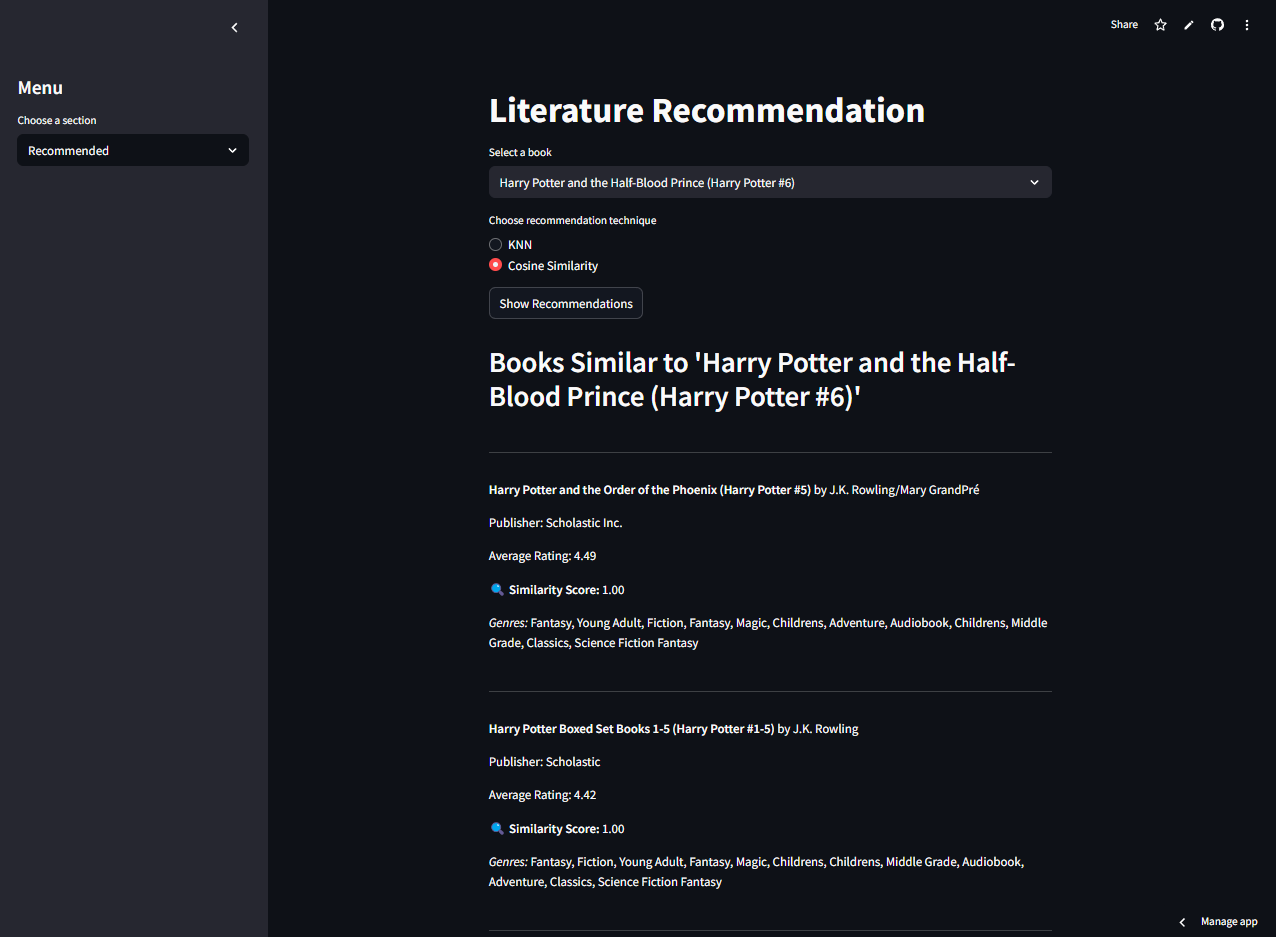1276x937 pixels.
Task: Click 'Average Rating: 4.42' text
Action: 543,795
